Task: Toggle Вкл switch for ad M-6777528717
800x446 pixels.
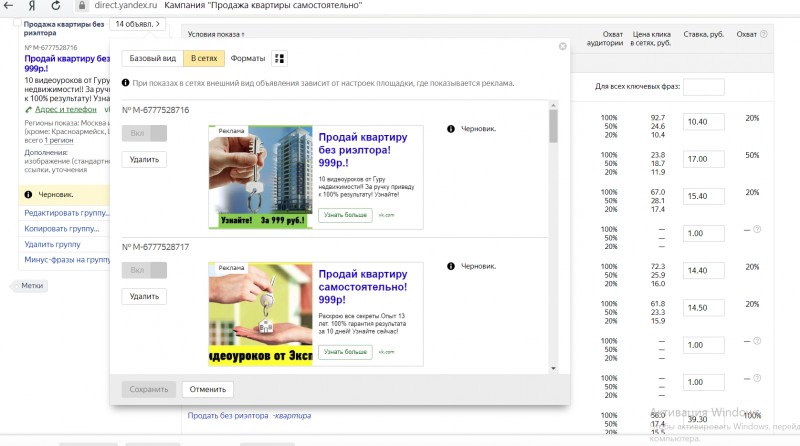Action: click(x=144, y=270)
